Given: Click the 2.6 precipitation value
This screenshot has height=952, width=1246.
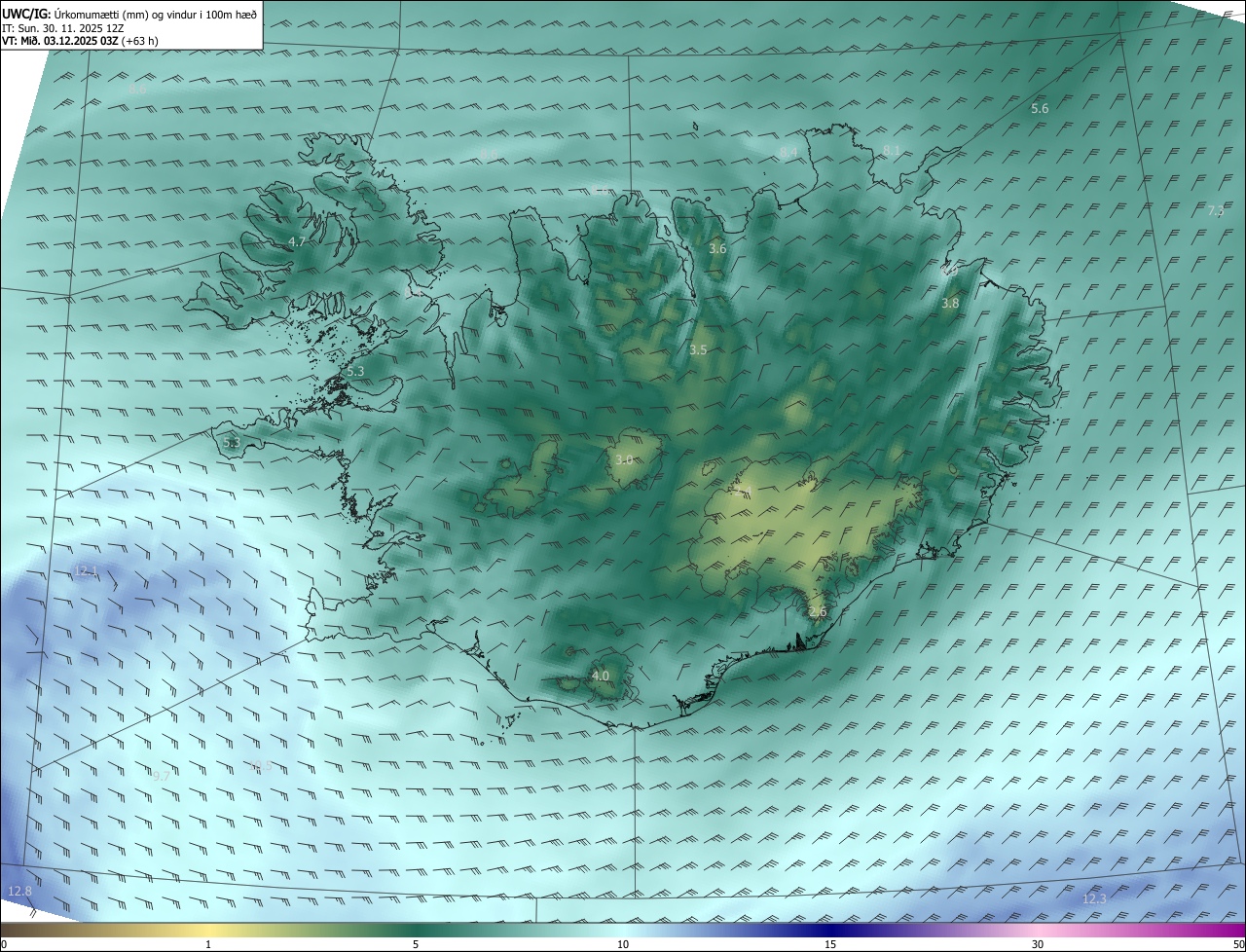Looking at the screenshot, I should [x=818, y=612].
